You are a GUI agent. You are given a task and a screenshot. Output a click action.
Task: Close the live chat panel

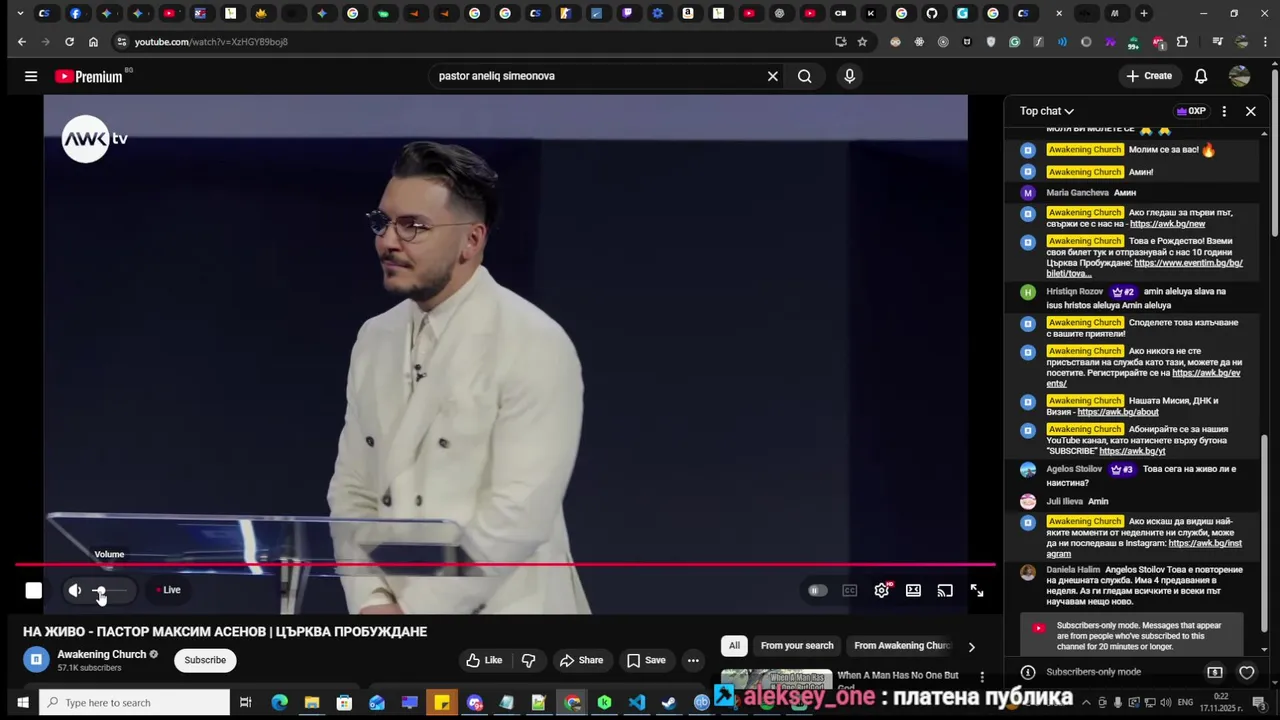pyautogui.click(x=1250, y=111)
